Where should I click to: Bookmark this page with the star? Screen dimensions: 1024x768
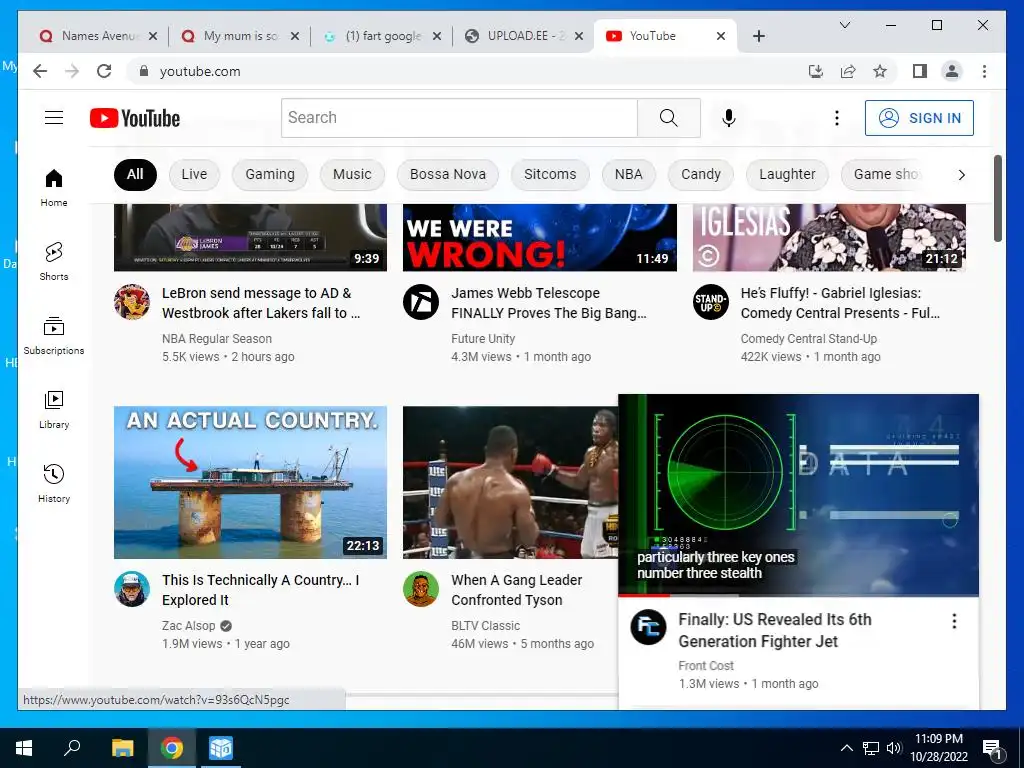pyautogui.click(x=880, y=71)
